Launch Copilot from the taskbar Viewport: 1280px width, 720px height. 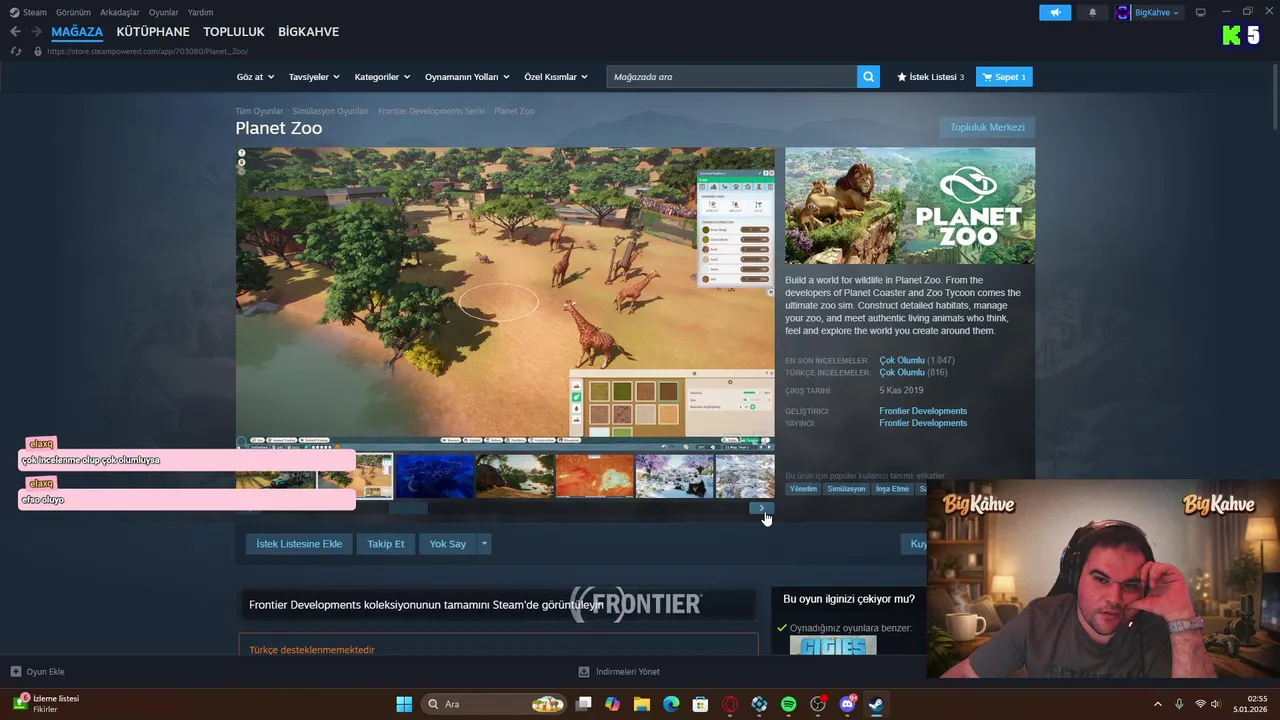[613, 704]
